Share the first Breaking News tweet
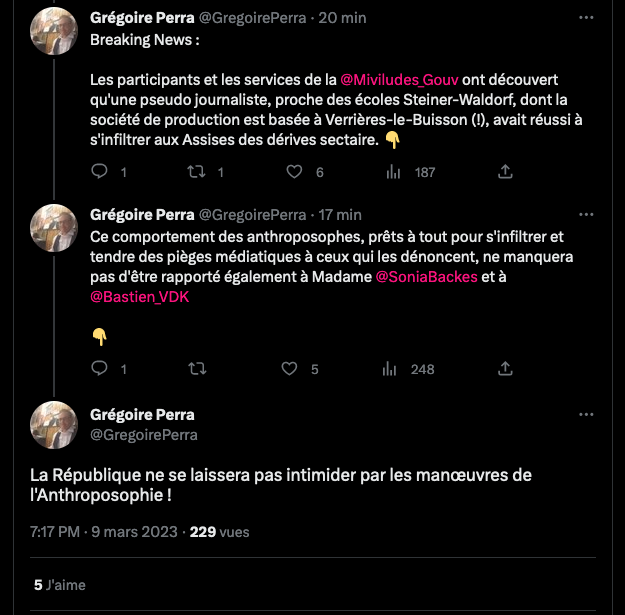This screenshot has height=615, width=625. tap(506, 172)
